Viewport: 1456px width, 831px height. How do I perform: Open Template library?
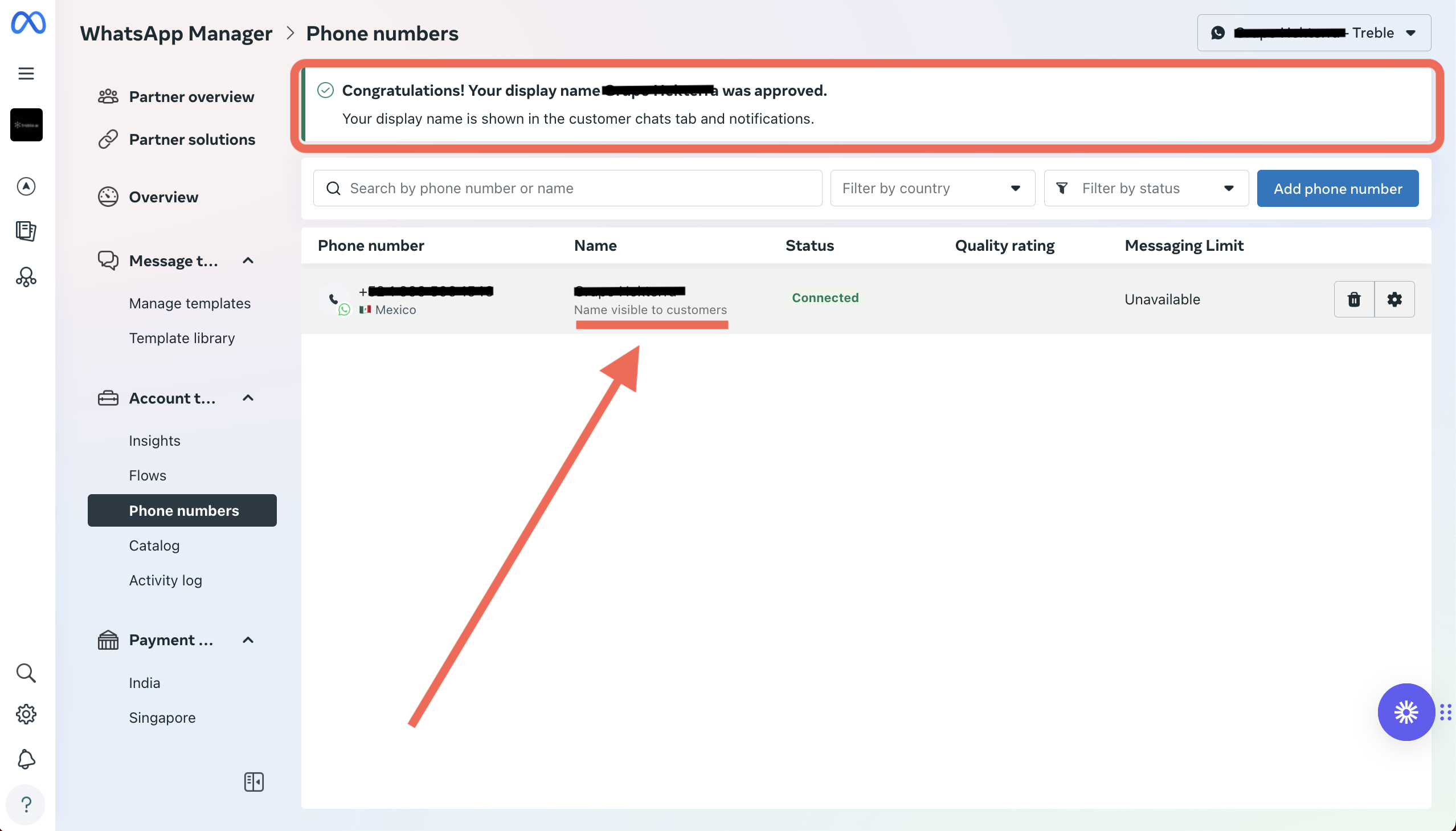tap(182, 338)
